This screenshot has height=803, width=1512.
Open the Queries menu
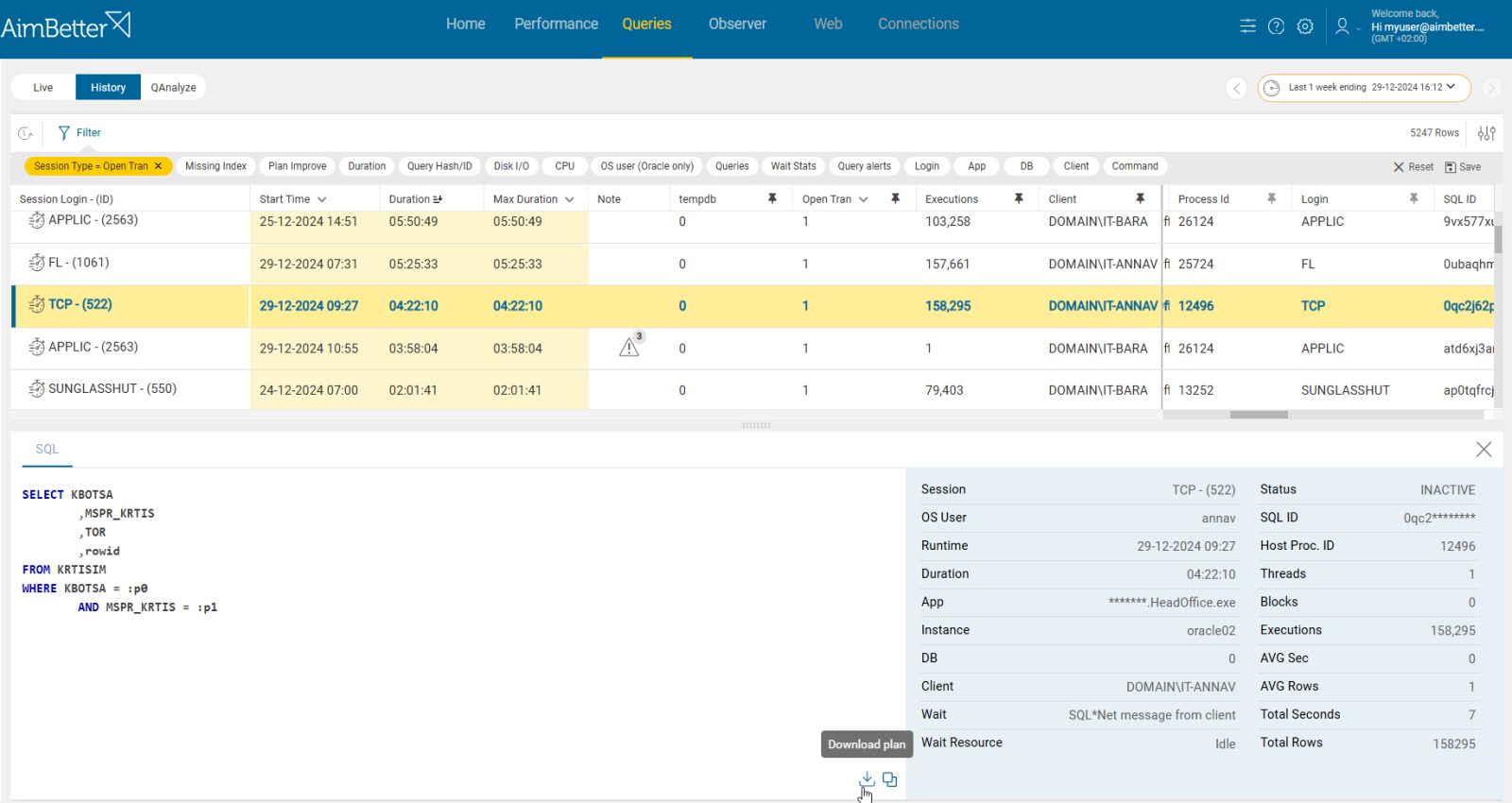click(647, 24)
